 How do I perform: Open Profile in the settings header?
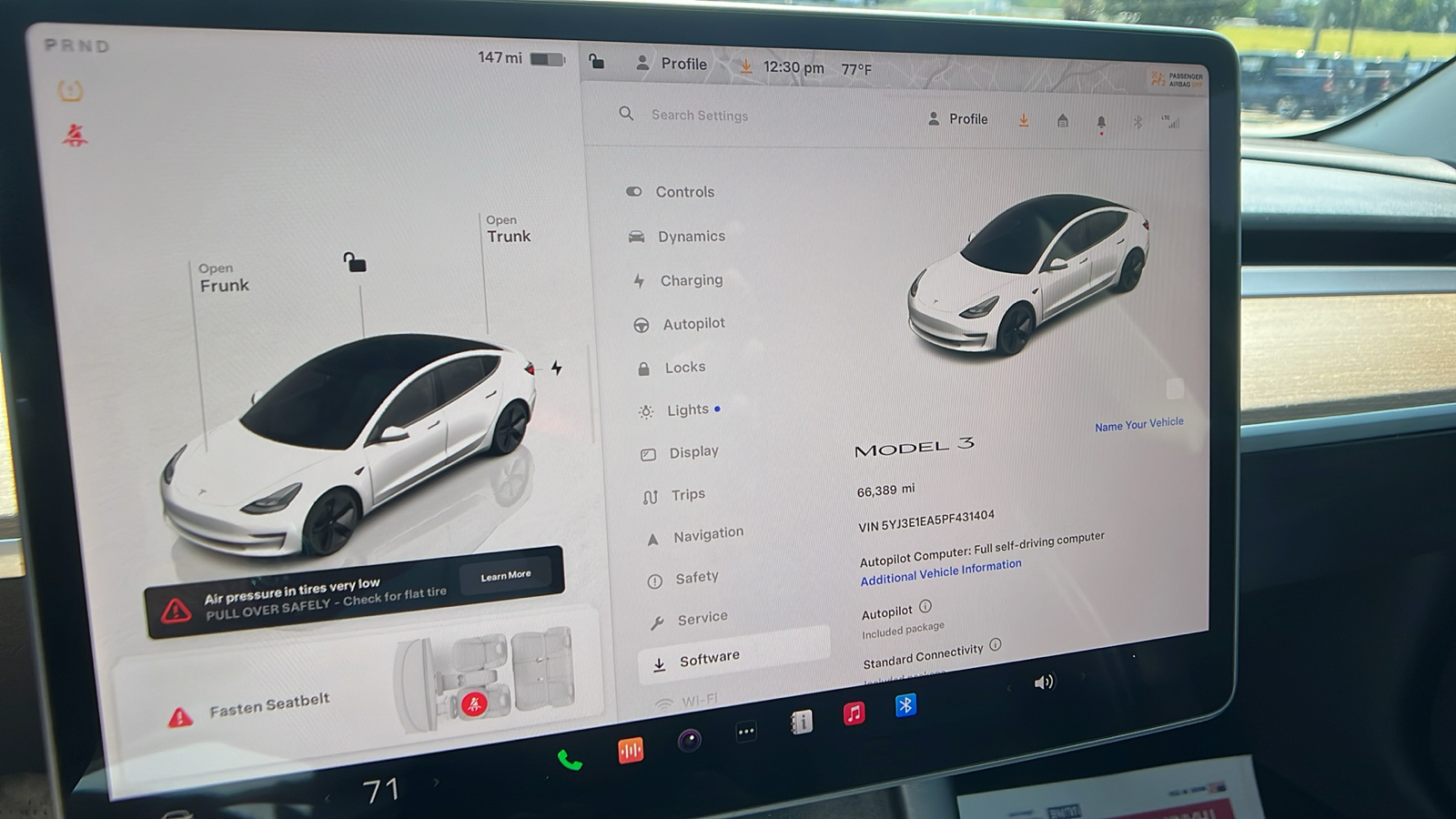click(x=957, y=119)
